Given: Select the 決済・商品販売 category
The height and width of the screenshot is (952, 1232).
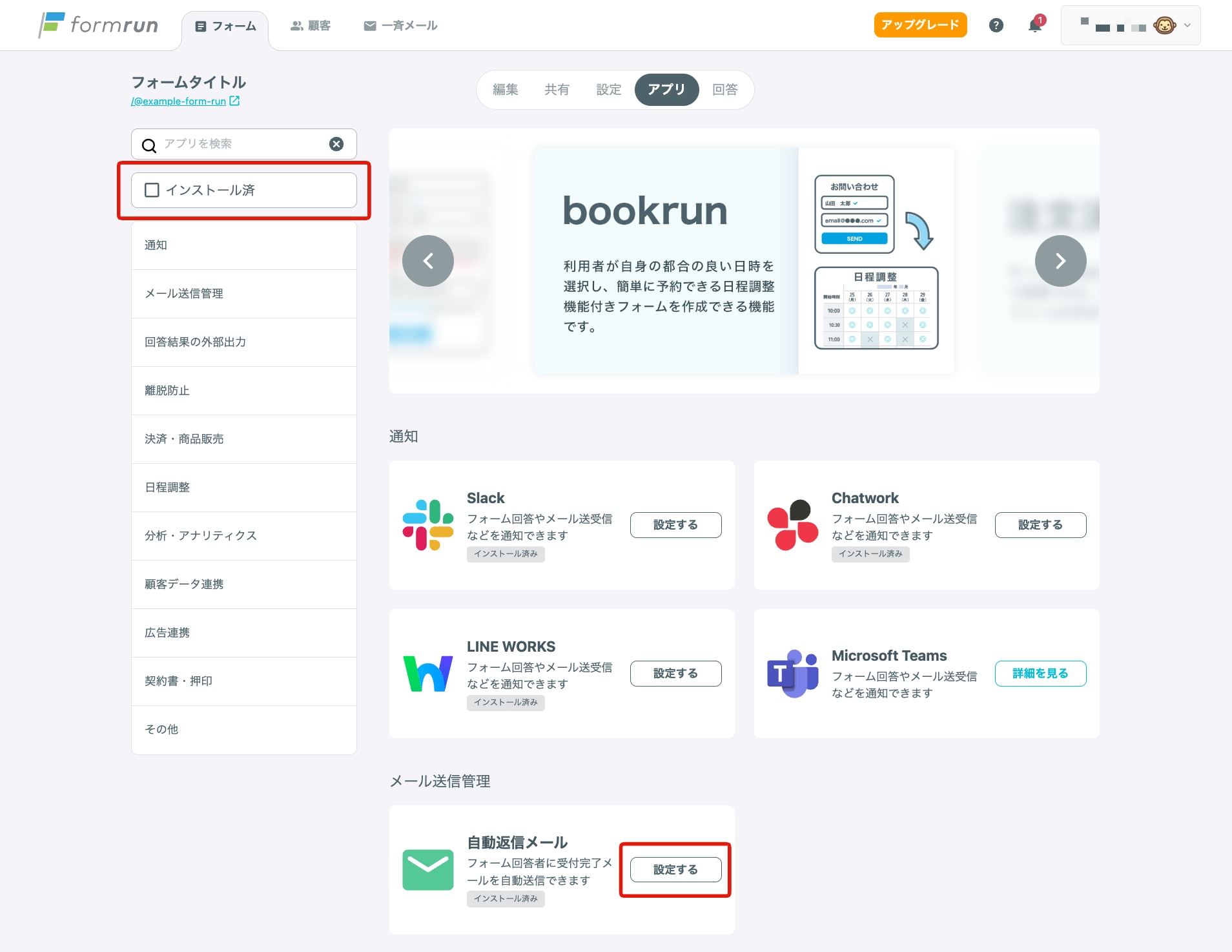Looking at the screenshot, I should (x=184, y=439).
